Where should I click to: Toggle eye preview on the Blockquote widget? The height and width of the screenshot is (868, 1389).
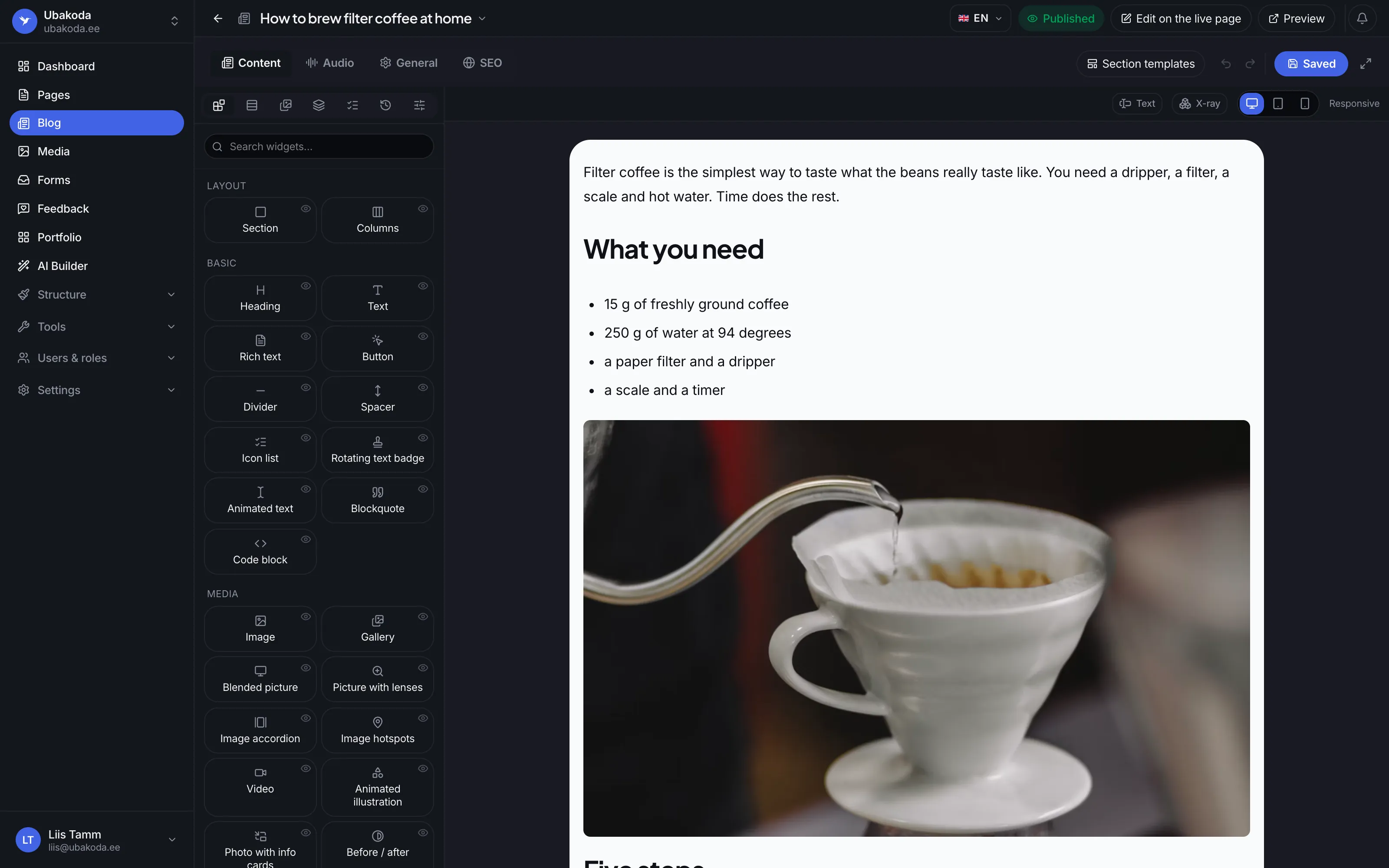[x=423, y=489]
